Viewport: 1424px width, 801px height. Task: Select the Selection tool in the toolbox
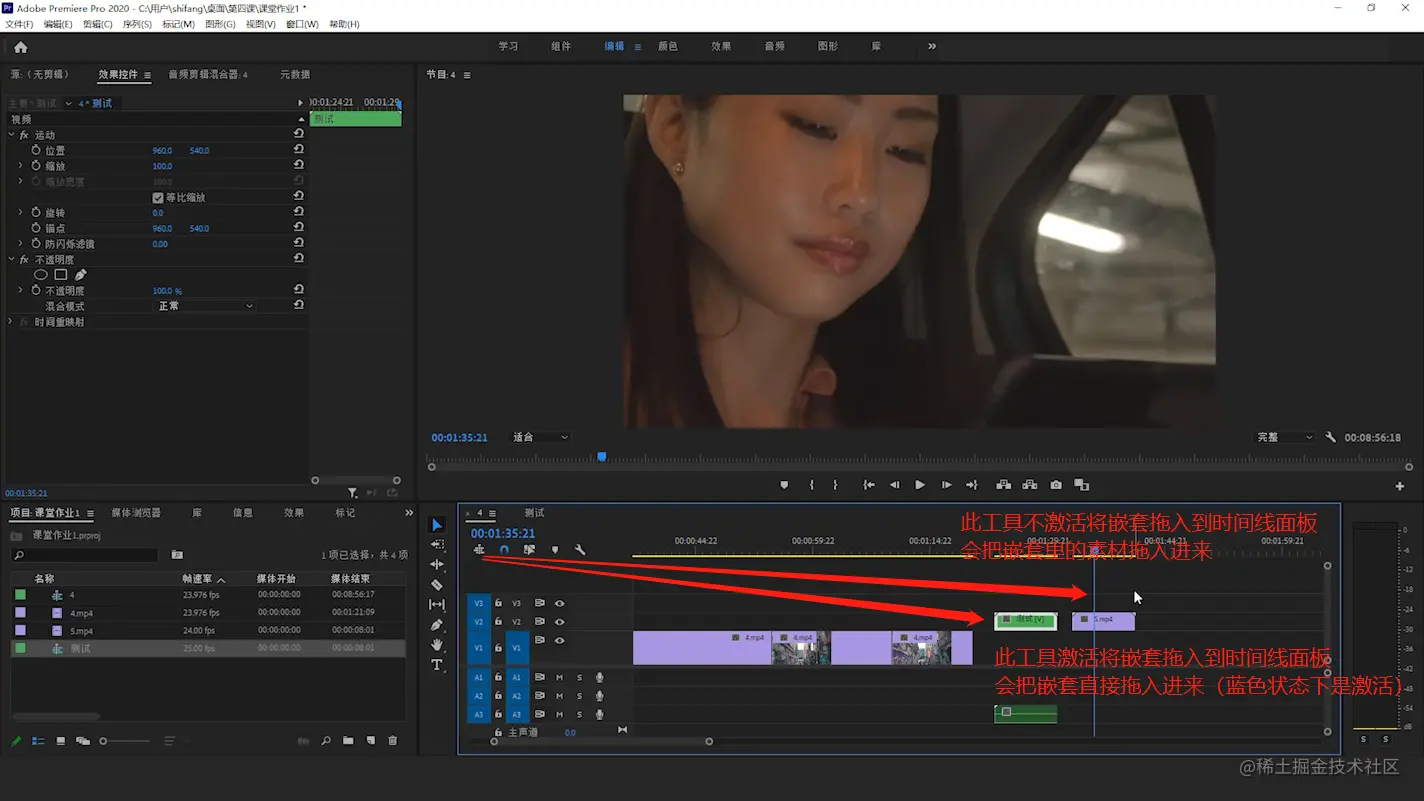pyautogui.click(x=437, y=525)
